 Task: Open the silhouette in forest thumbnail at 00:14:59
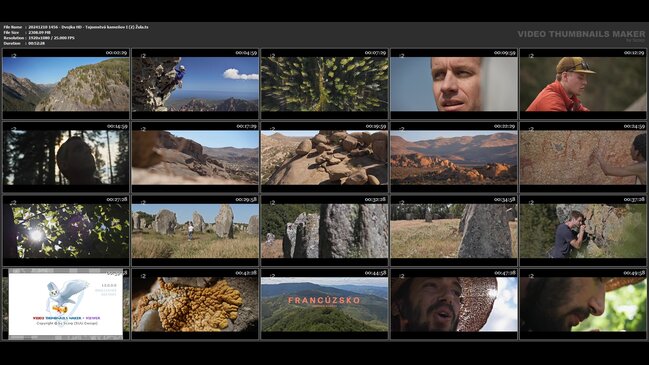[66, 157]
